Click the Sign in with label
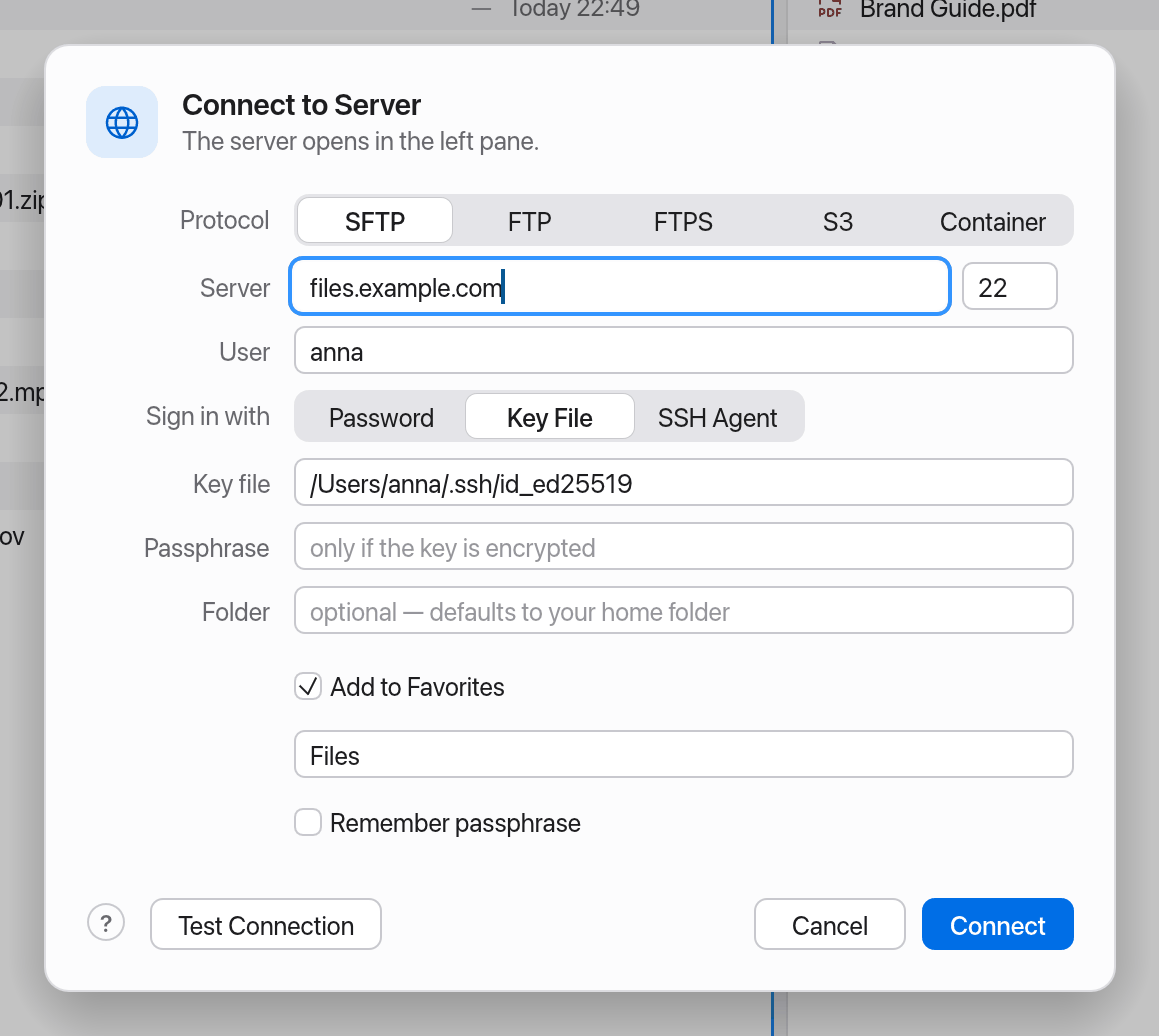 (208, 416)
